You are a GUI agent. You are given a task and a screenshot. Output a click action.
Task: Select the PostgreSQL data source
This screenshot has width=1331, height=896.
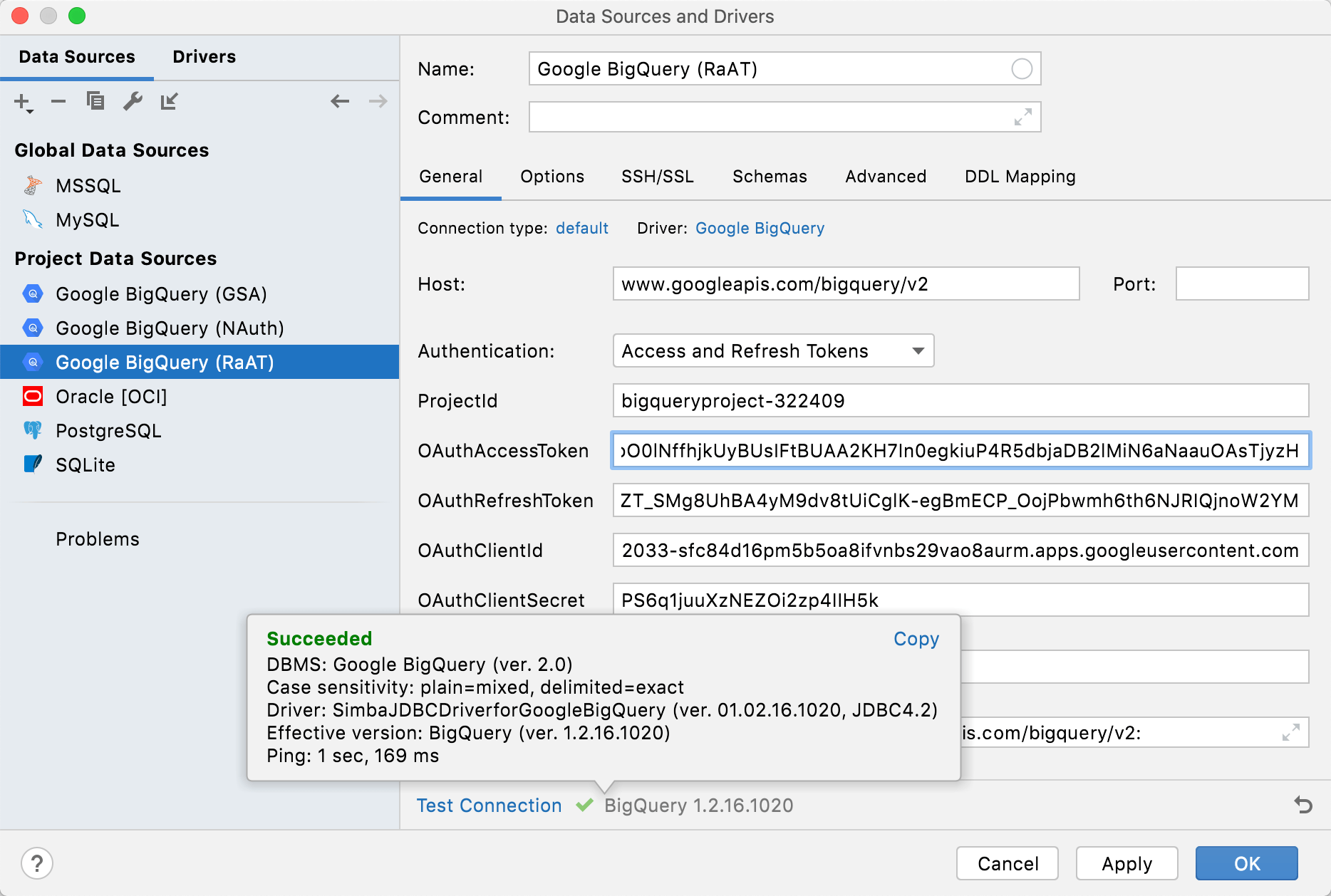(x=108, y=431)
